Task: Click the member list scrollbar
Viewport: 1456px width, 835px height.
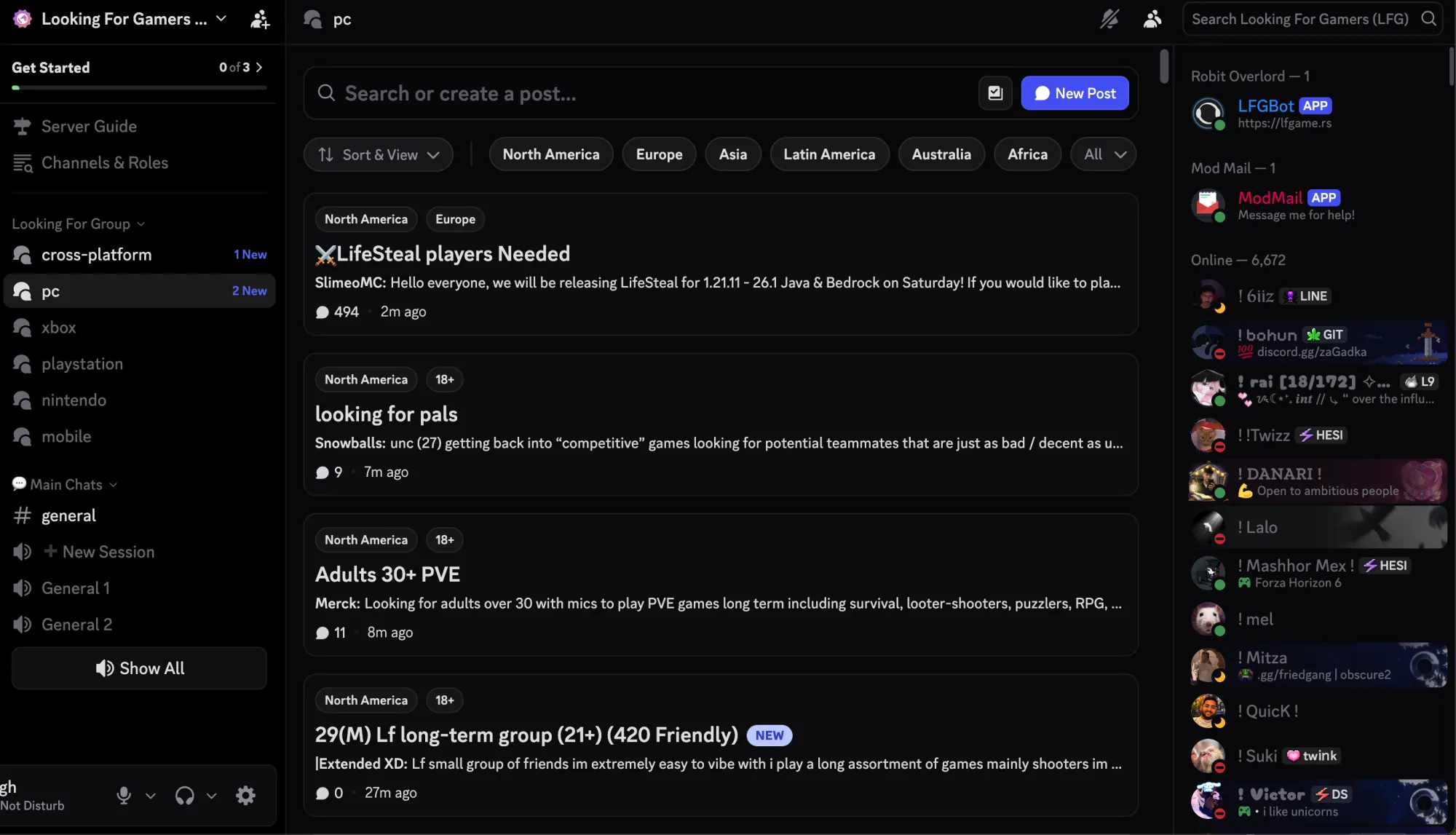Action: (1451, 66)
